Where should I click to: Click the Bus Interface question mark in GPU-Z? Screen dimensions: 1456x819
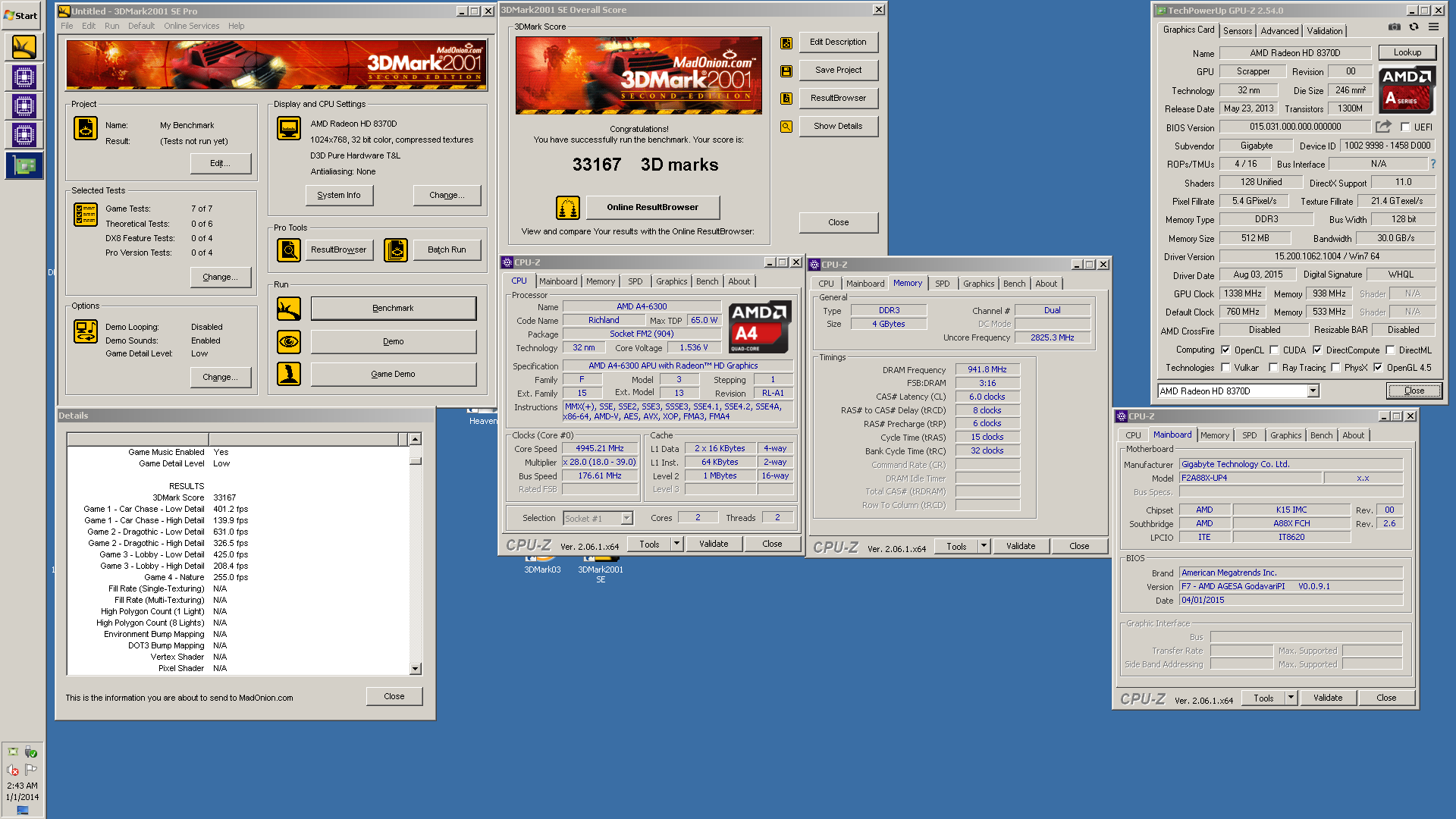click(1432, 164)
